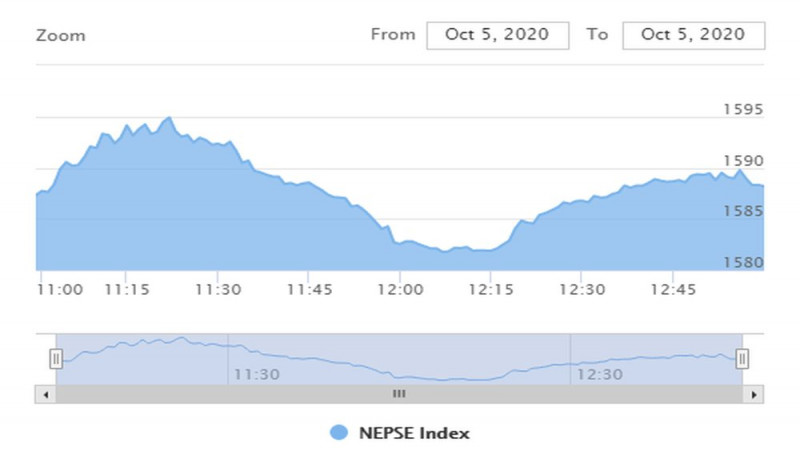The height and width of the screenshot is (450, 800).
Task: Click the 1595 y-axis label
Action: coord(743,109)
